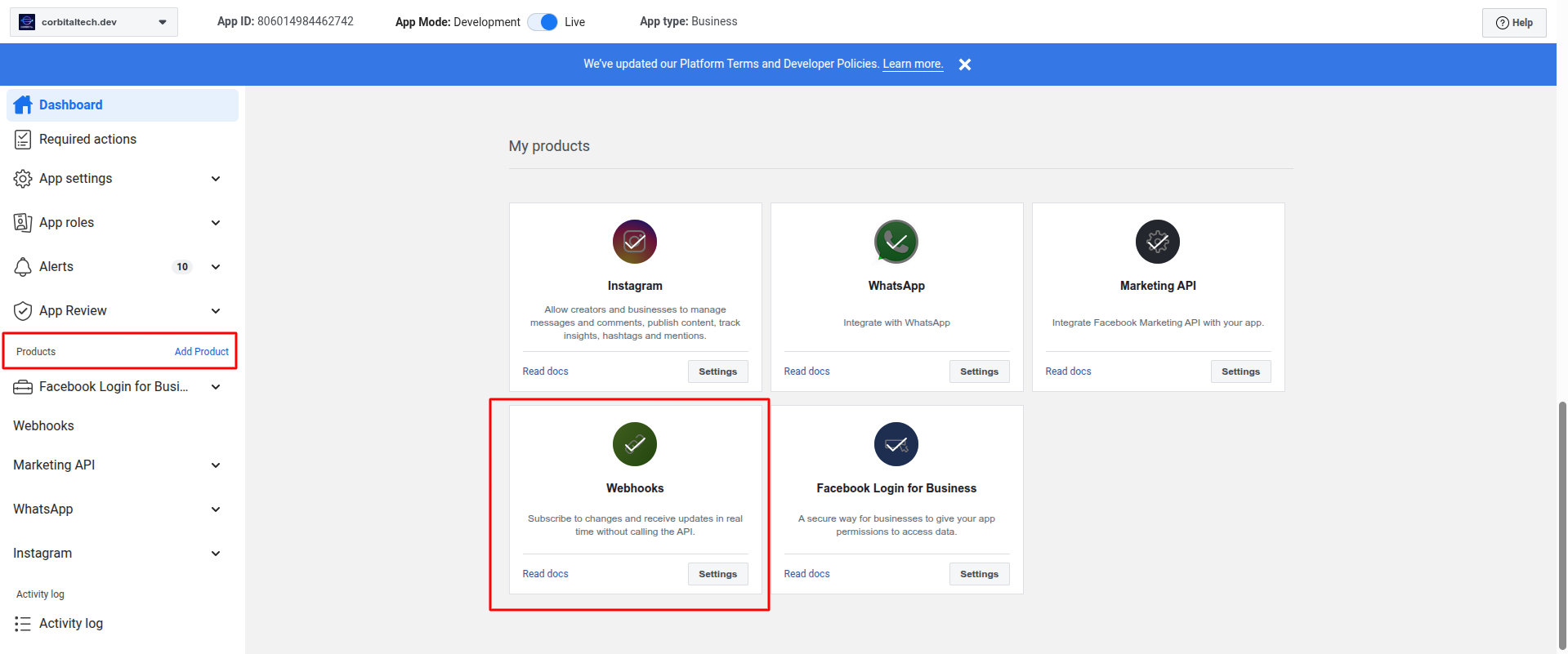The width and height of the screenshot is (1568, 654).
Task: Click Read docs for Instagram
Action: pyautogui.click(x=545, y=371)
